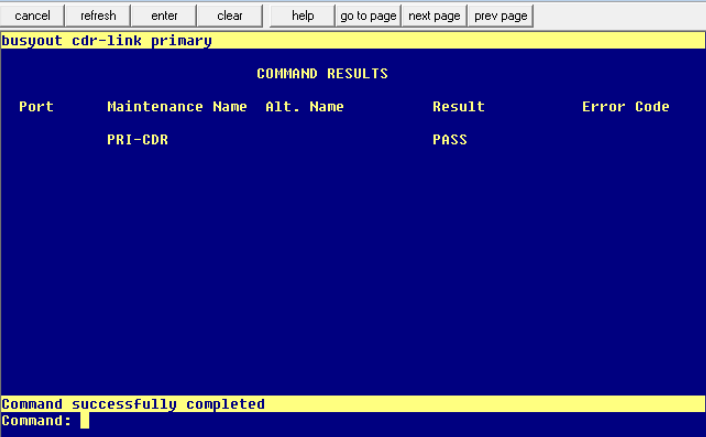
Task: Click the prev page button
Action: pos(501,16)
